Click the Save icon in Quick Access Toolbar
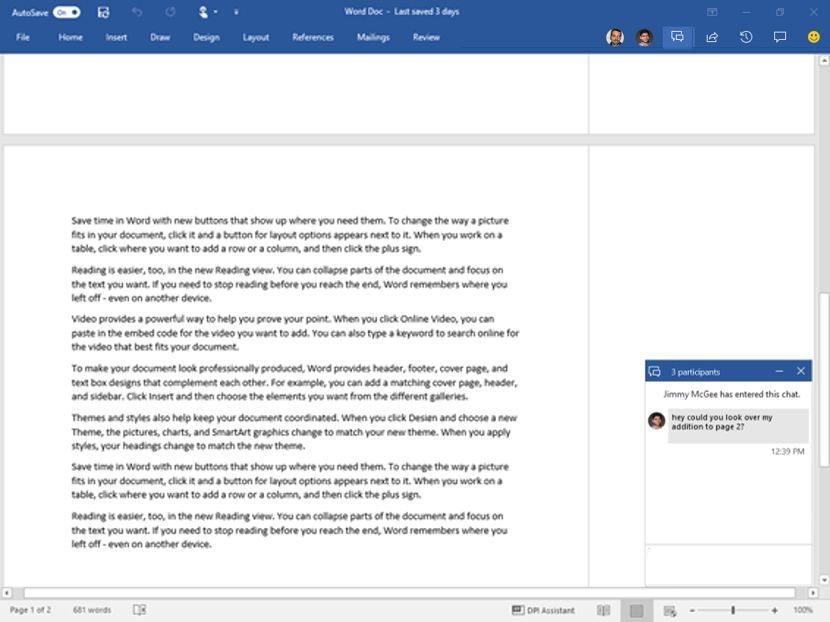This screenshot has height=622, width=830. pos(104,11)
